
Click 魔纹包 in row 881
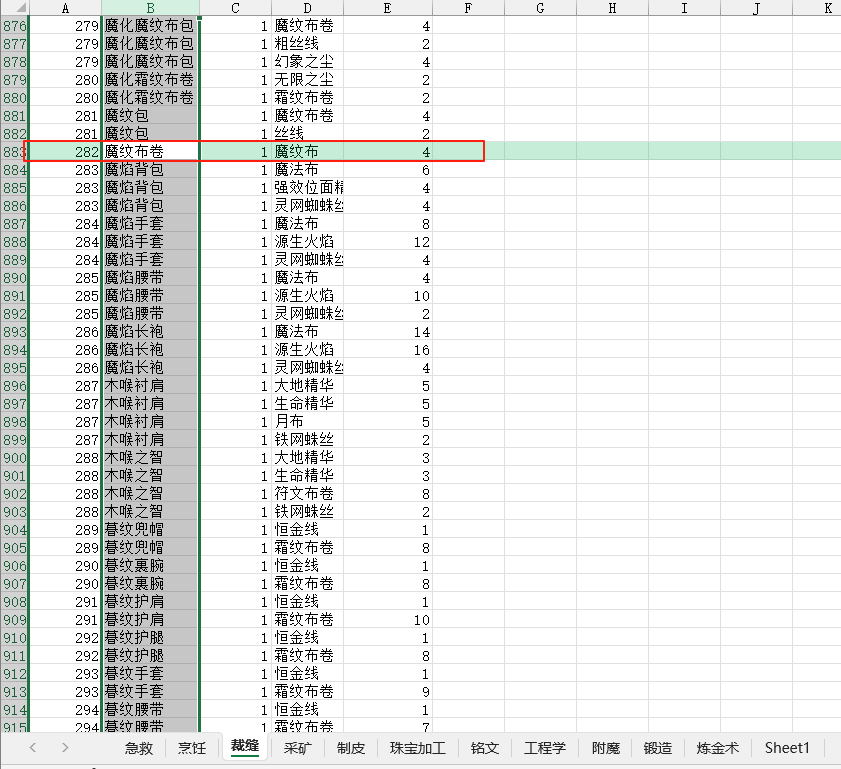(150, 116)
